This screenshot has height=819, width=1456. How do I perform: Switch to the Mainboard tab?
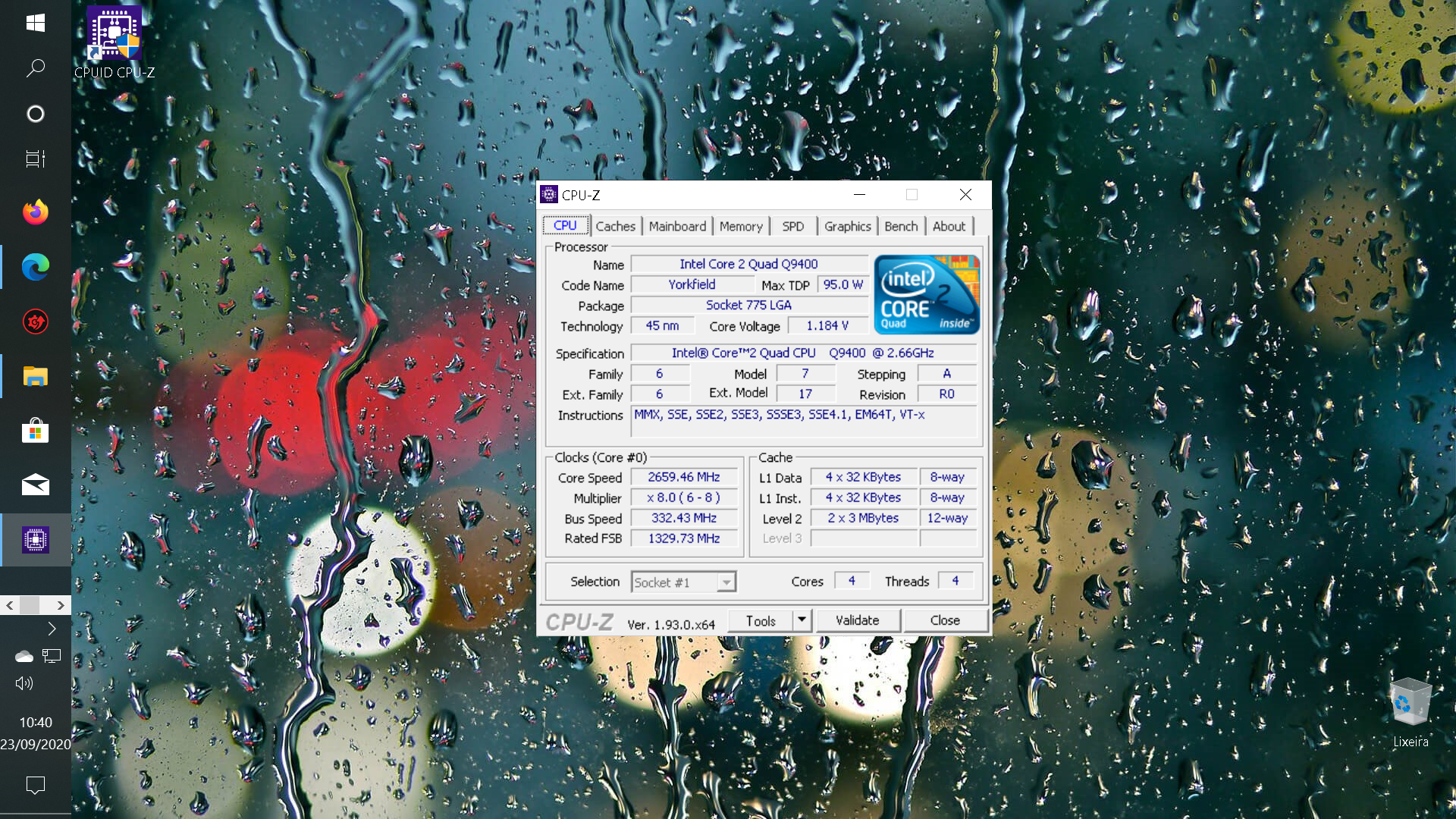[677, 226]
